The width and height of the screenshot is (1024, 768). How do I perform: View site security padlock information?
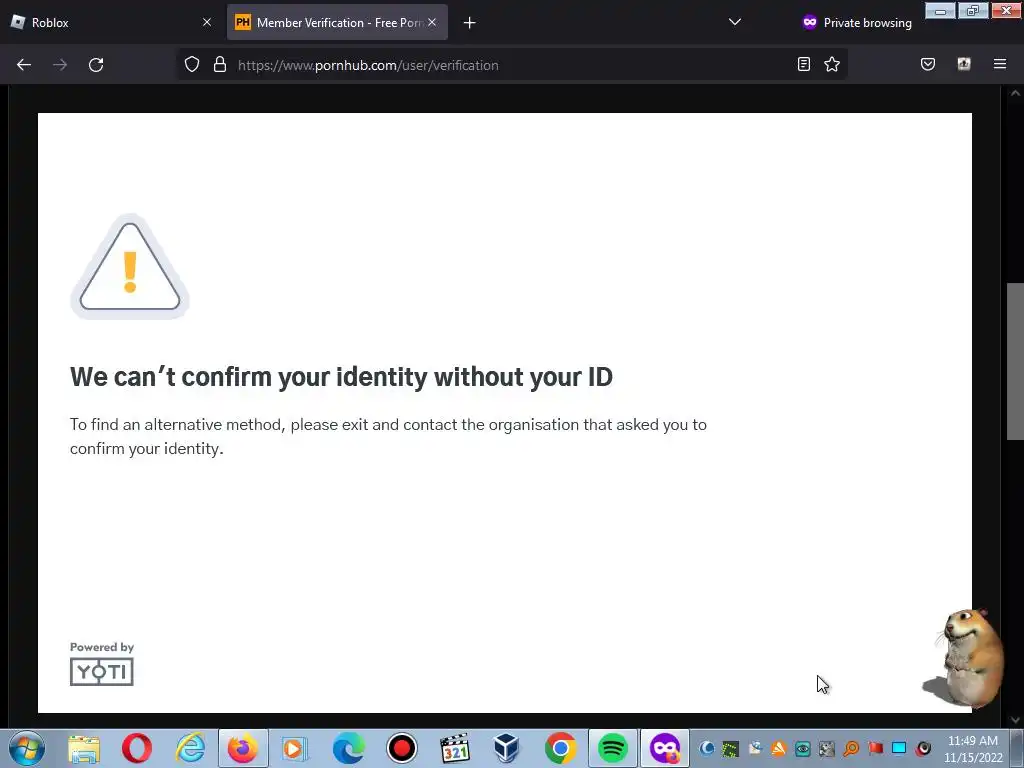(x=220, y=65)
